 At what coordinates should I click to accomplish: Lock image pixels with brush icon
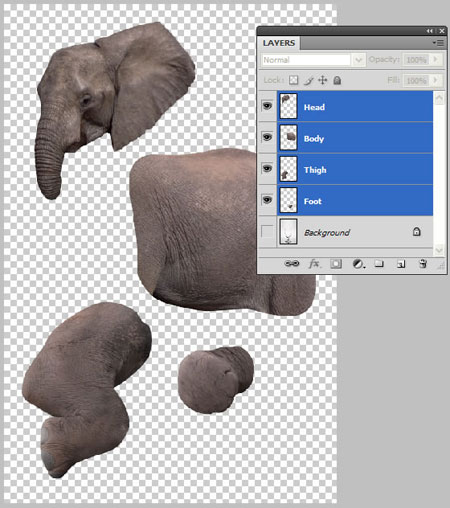309,80
